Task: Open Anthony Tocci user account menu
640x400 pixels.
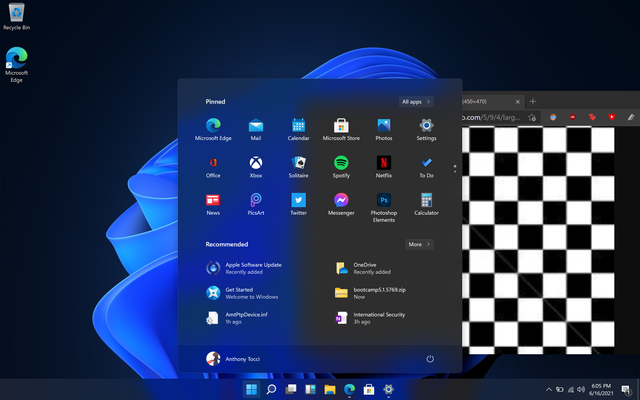Action: 233,359
